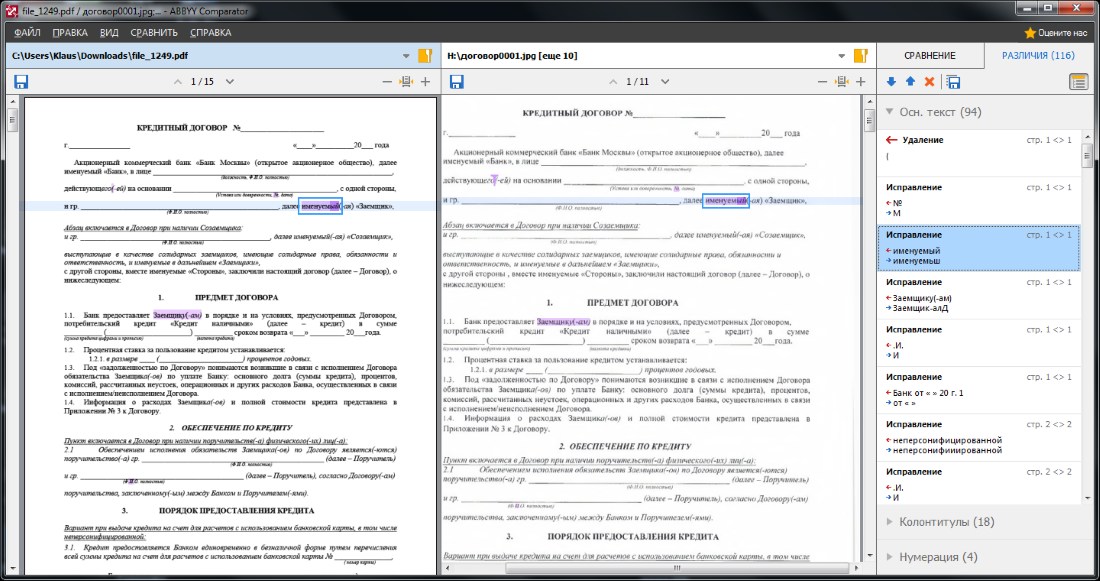
Task: Expand the Нумерация (4) group
Action: pos(890,557)
